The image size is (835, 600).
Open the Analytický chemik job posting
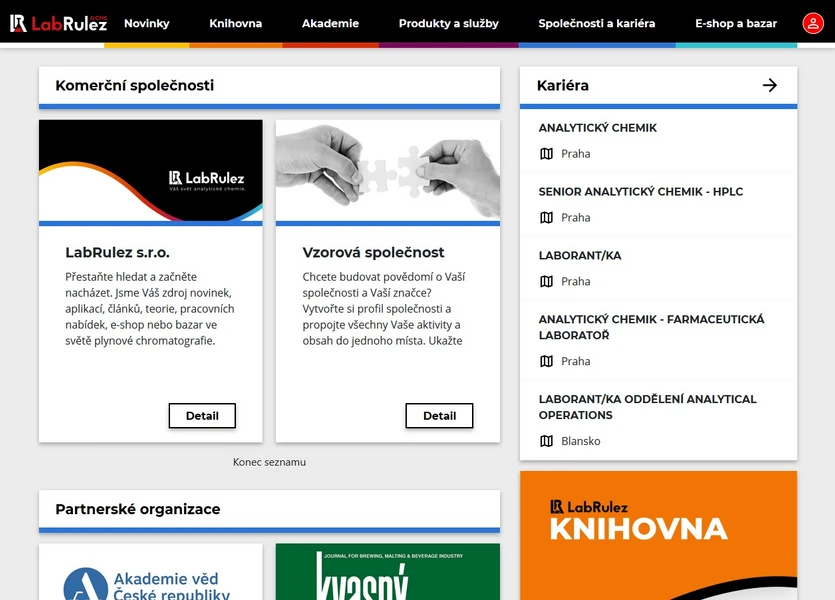[x=597, y=128]
